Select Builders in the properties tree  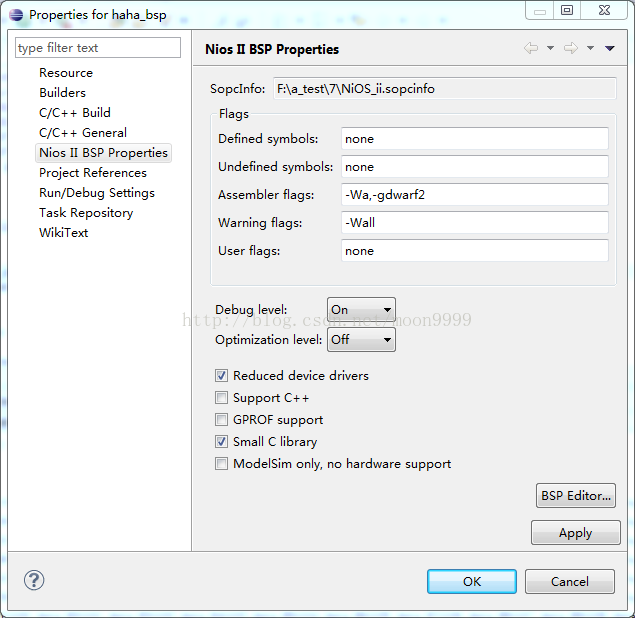[x=62, y=93]
